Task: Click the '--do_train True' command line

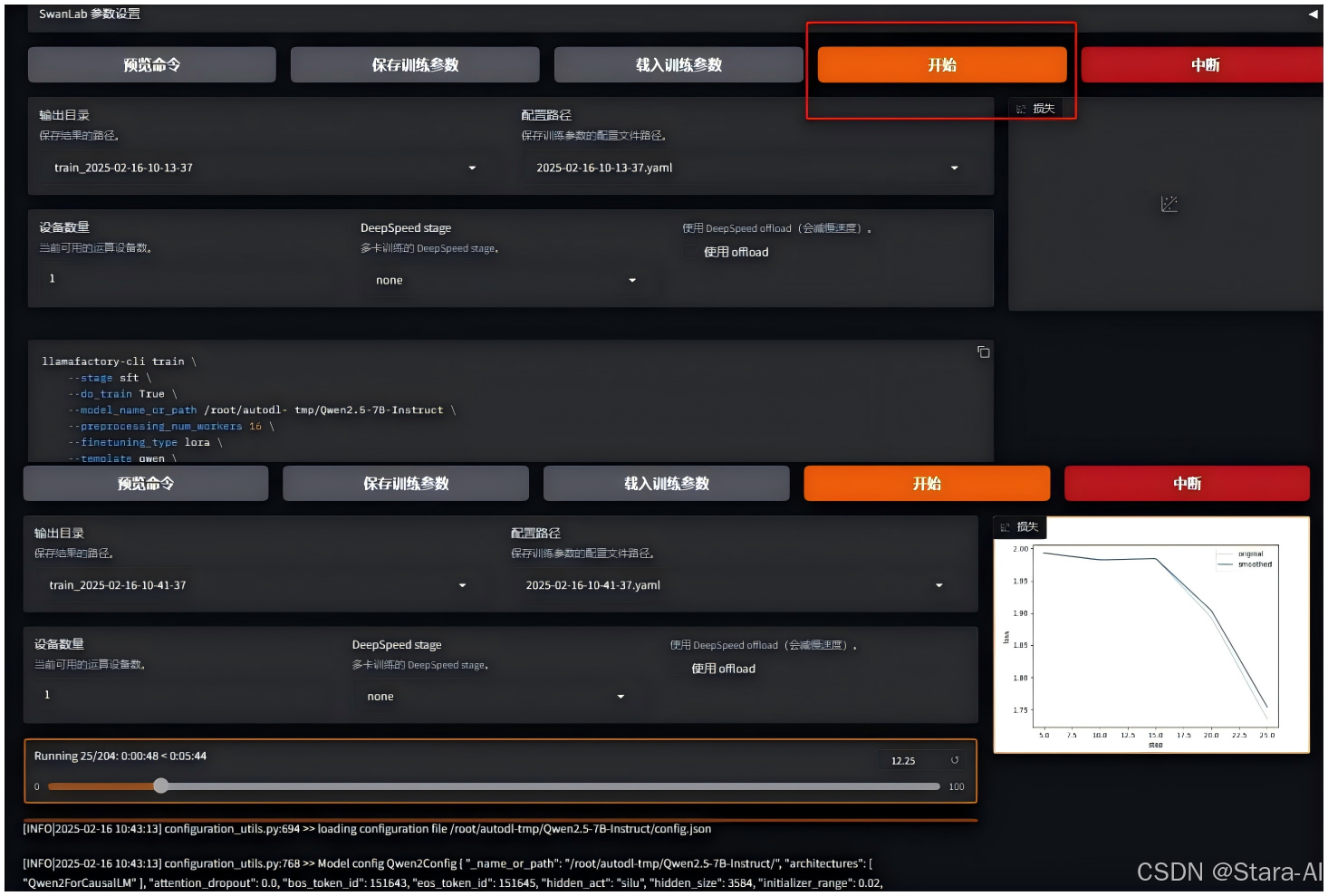Action: 122,394
